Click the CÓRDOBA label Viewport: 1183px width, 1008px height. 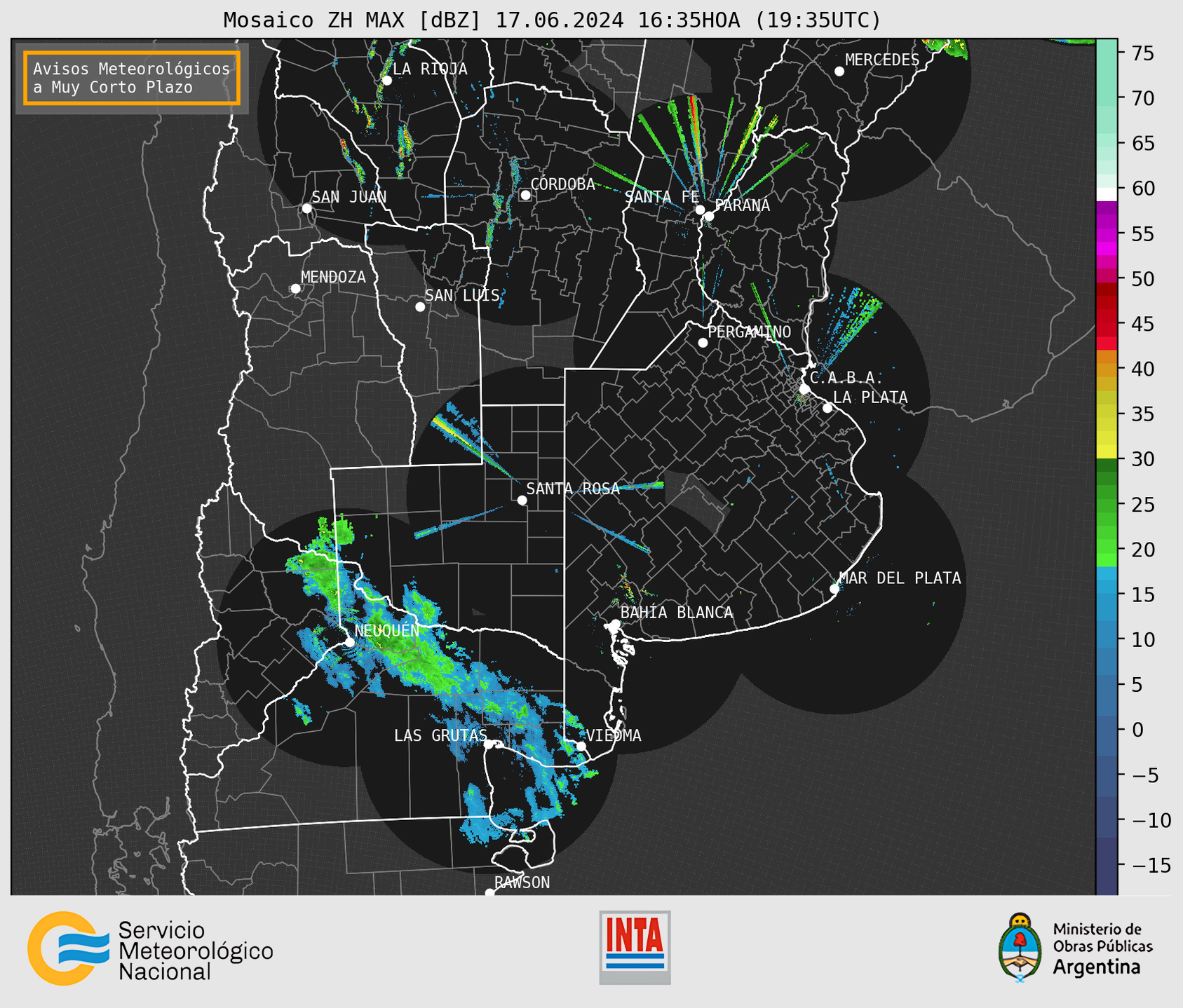(x=562, y=184)
